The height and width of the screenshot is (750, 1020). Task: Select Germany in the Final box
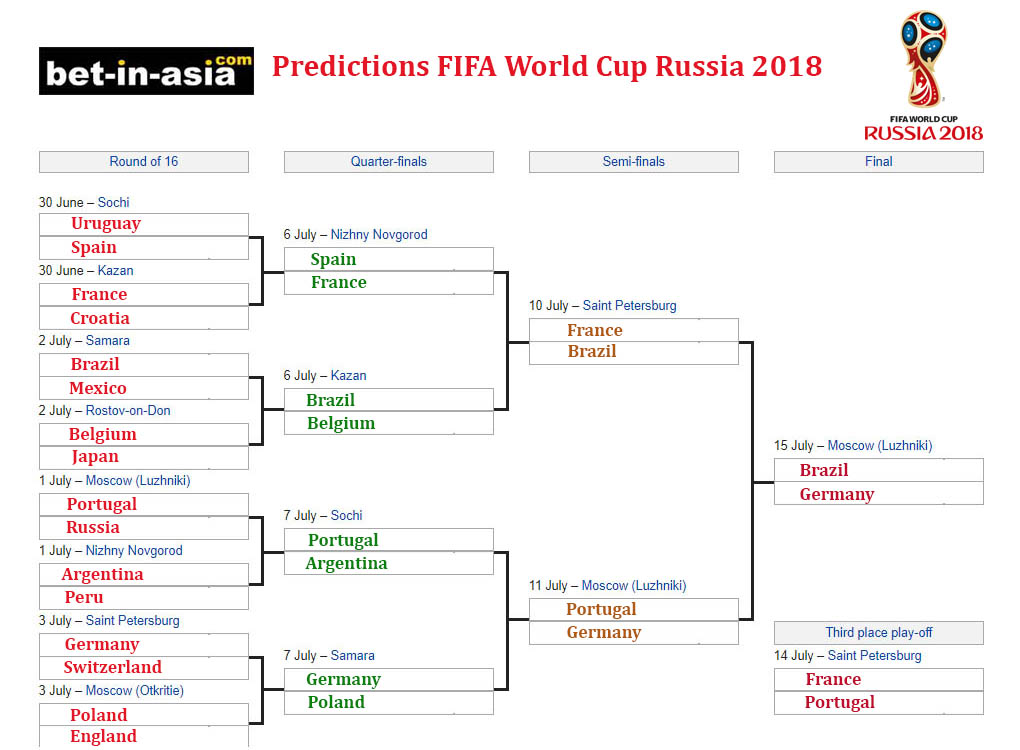pos(837,494)
